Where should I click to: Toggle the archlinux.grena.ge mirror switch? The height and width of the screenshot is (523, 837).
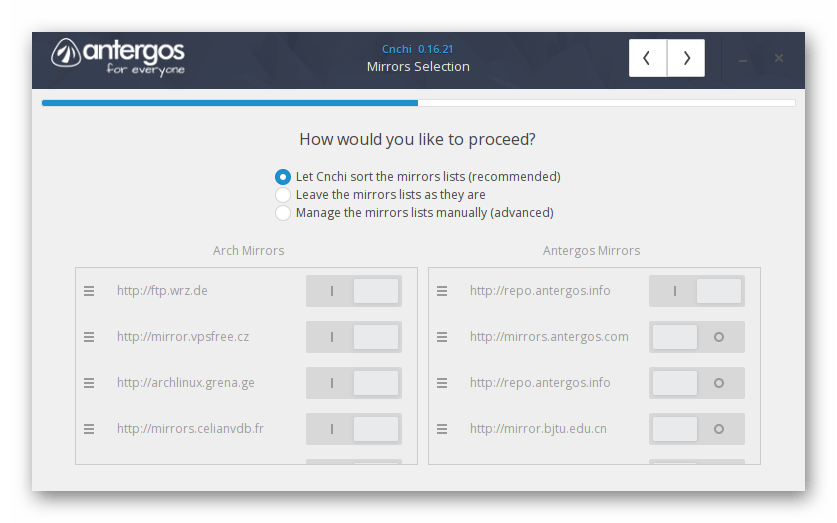[354, 383]
